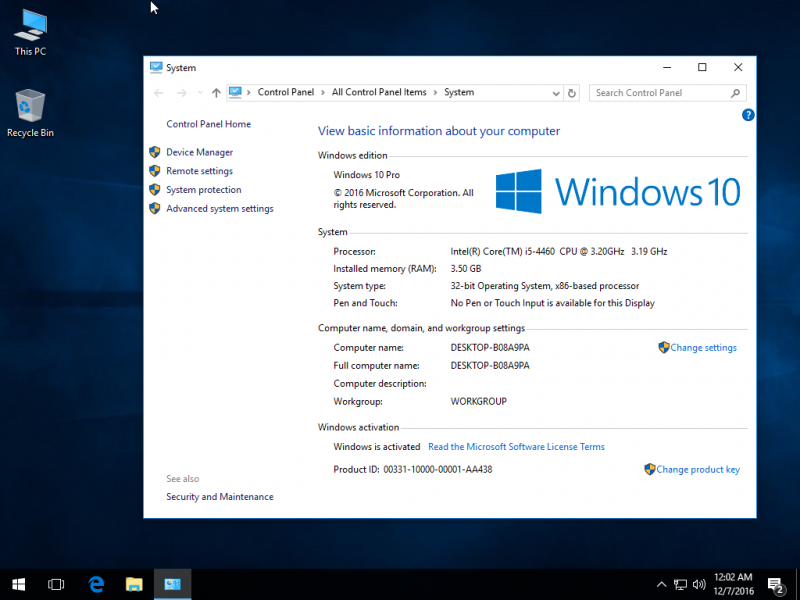The image size is (800, 600).
Task: Click the System taskbar button
Action: (x=172, y=584)
